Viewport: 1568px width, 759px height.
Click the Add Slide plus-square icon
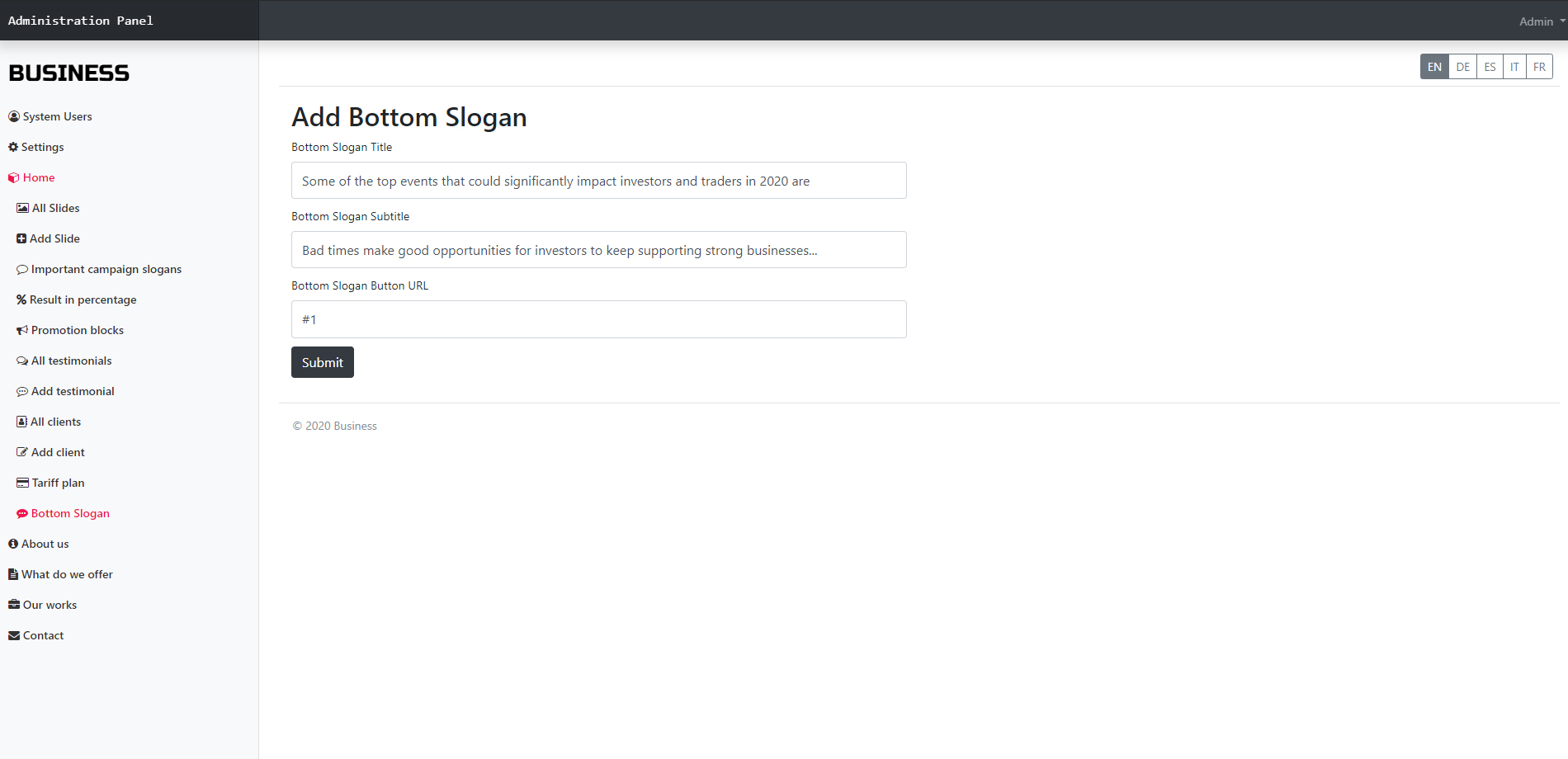pyautogui.click(x=21, y=238)
